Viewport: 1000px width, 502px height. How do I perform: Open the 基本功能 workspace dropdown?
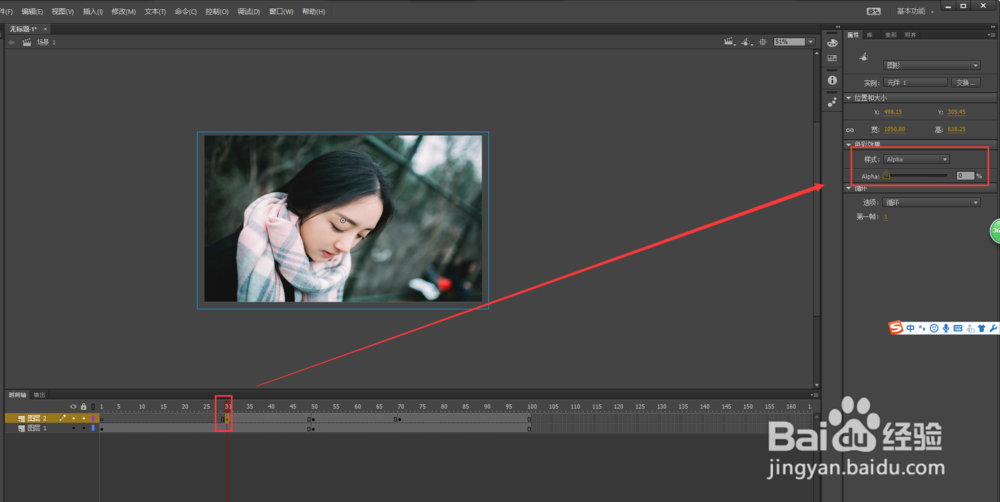[x=915, y=11]
